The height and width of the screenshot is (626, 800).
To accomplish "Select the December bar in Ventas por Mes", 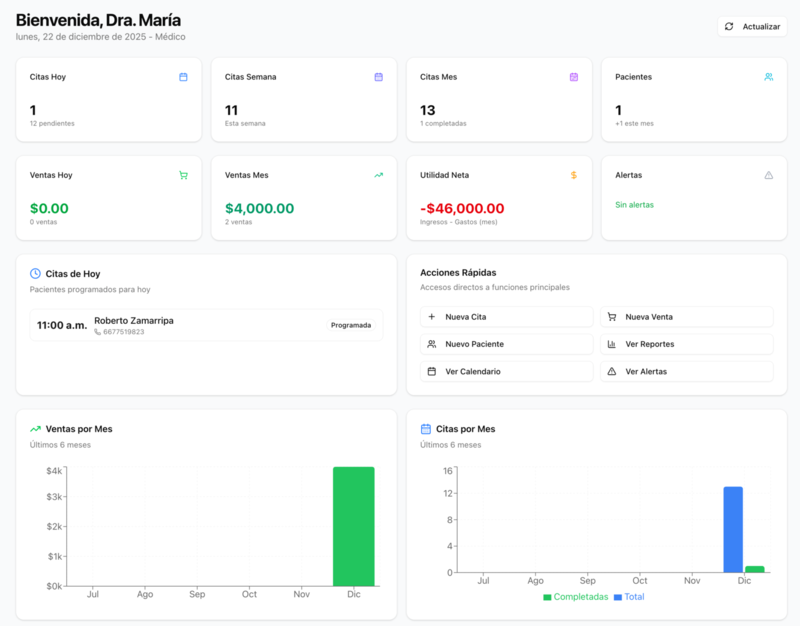I will 352,520.
